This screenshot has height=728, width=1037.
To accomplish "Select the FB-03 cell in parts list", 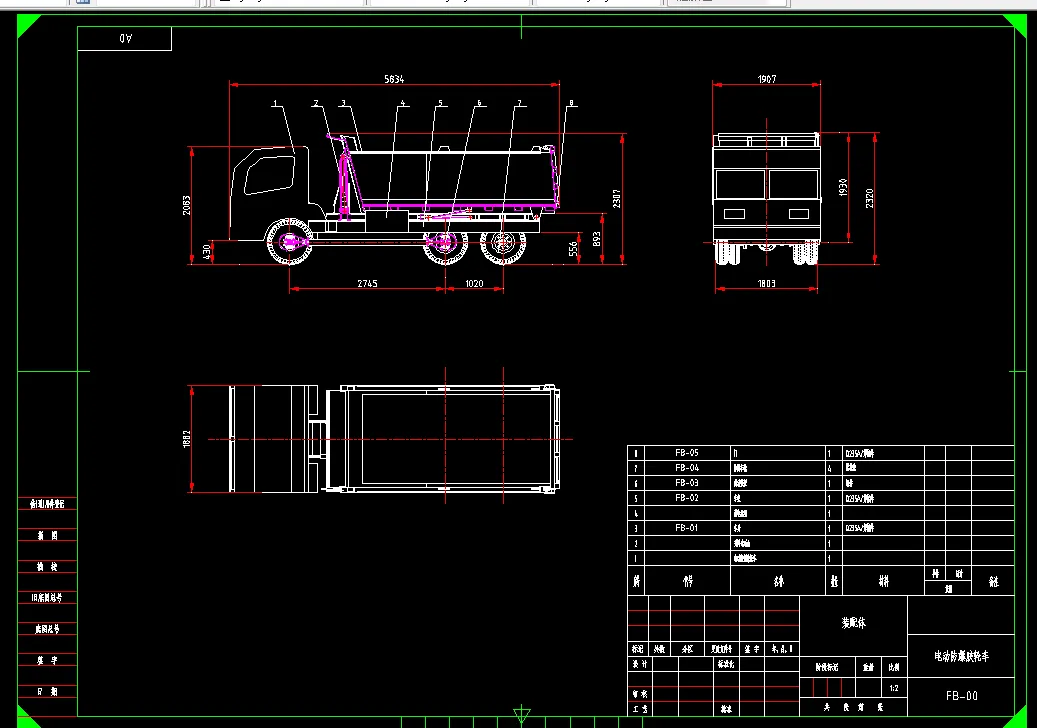I will click(686, 483).
